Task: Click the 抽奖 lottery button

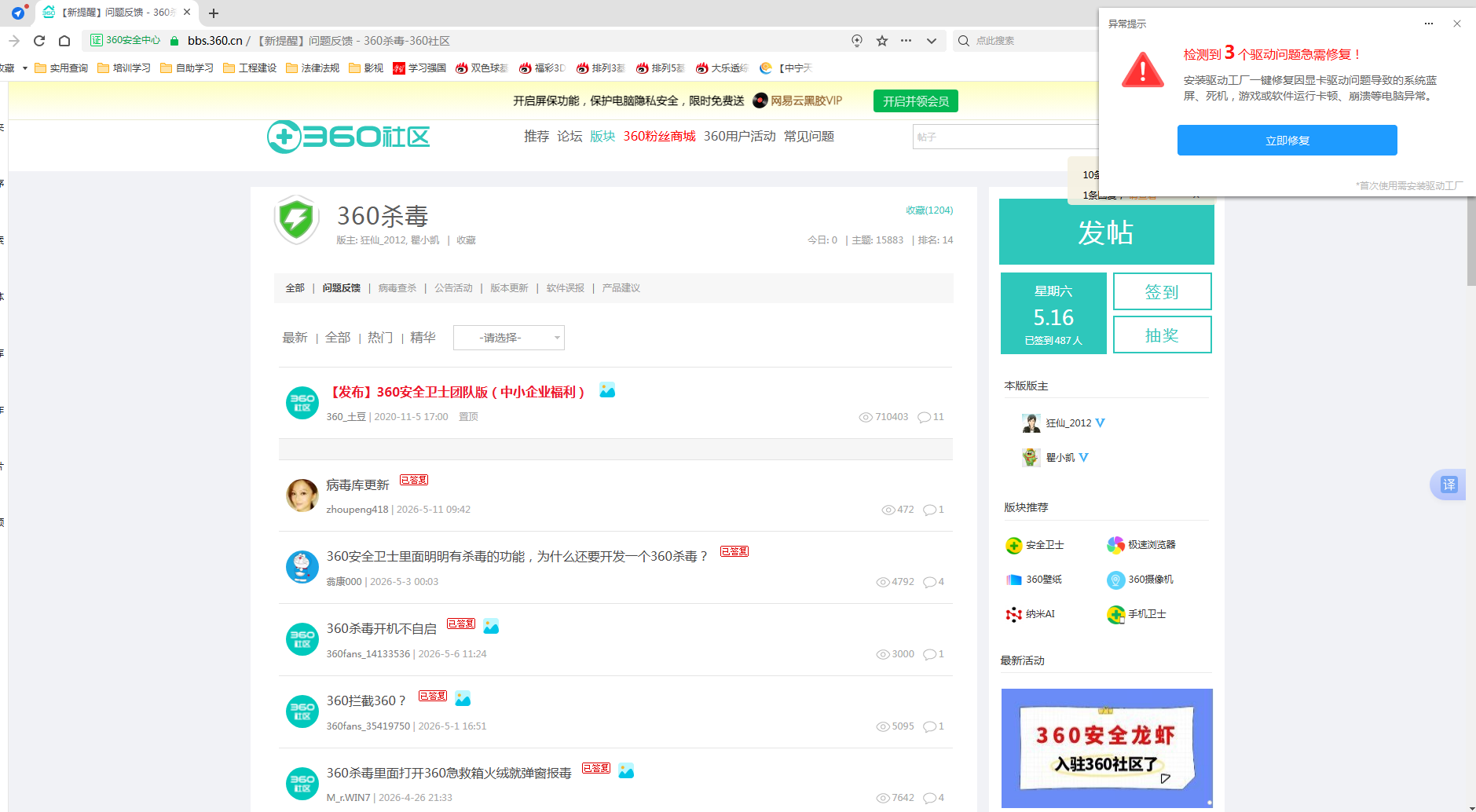Action: 1162,335
